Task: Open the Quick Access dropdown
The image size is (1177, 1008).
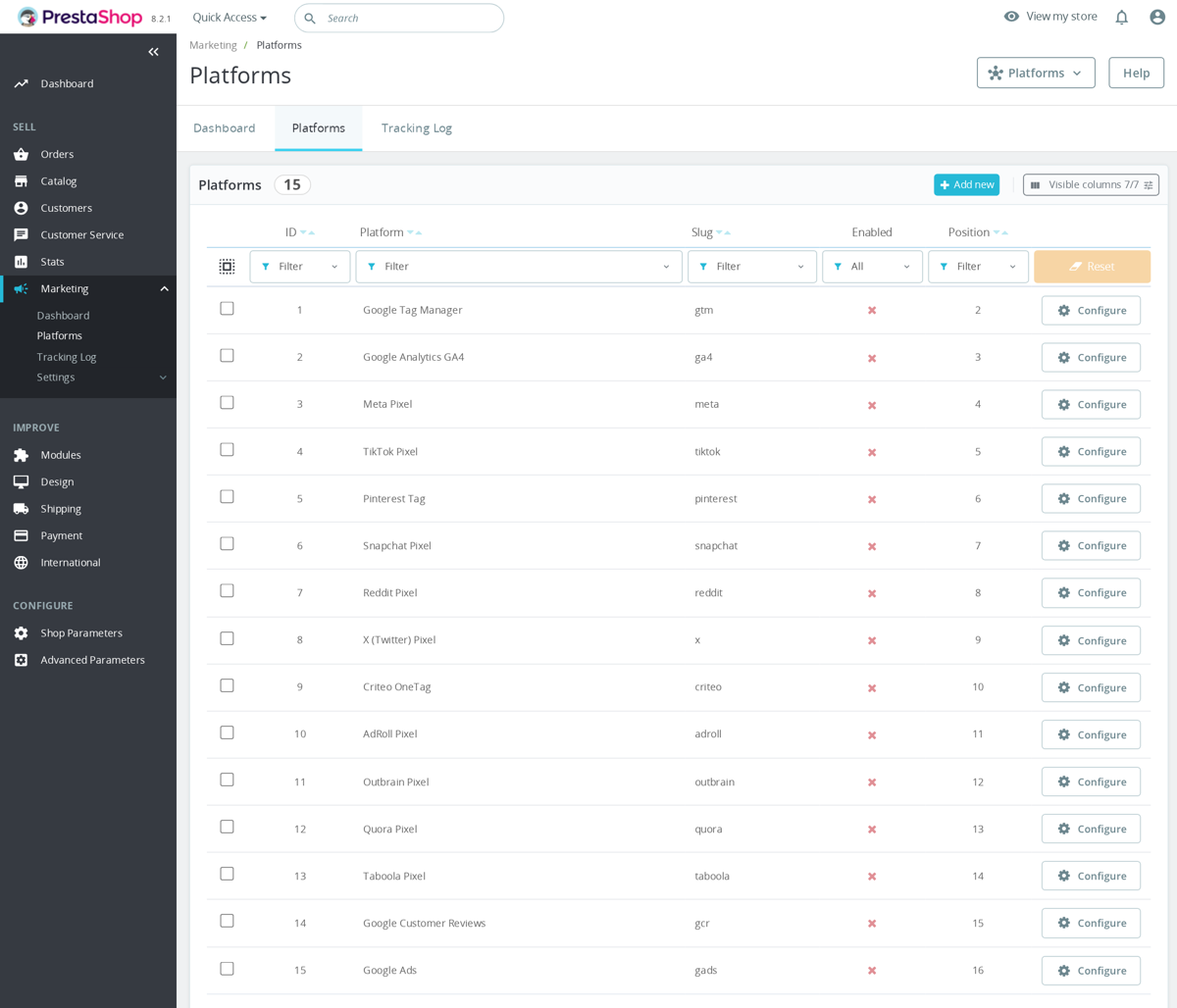Action: click(230, 18)
